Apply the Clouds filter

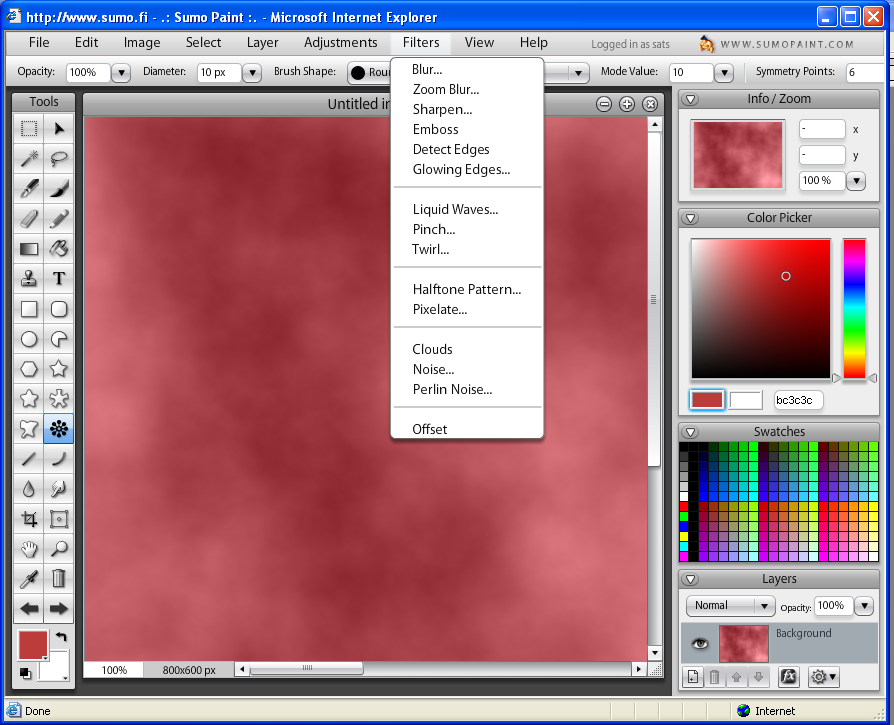click(x=432, y=348)
